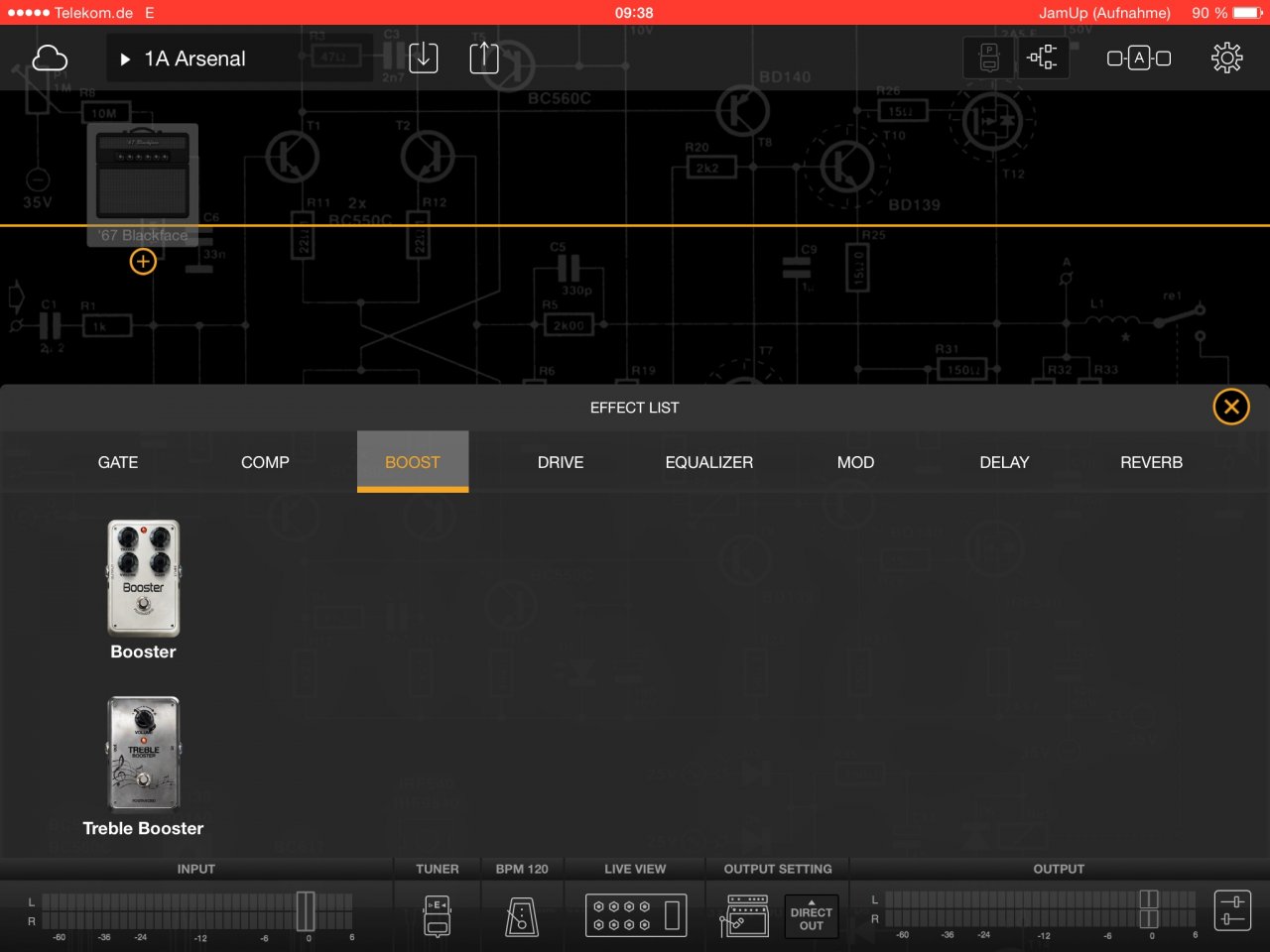Switch to the DRIVE tab
The height and width of the screenshot is (952, 1270).
(x=561, y=462)
